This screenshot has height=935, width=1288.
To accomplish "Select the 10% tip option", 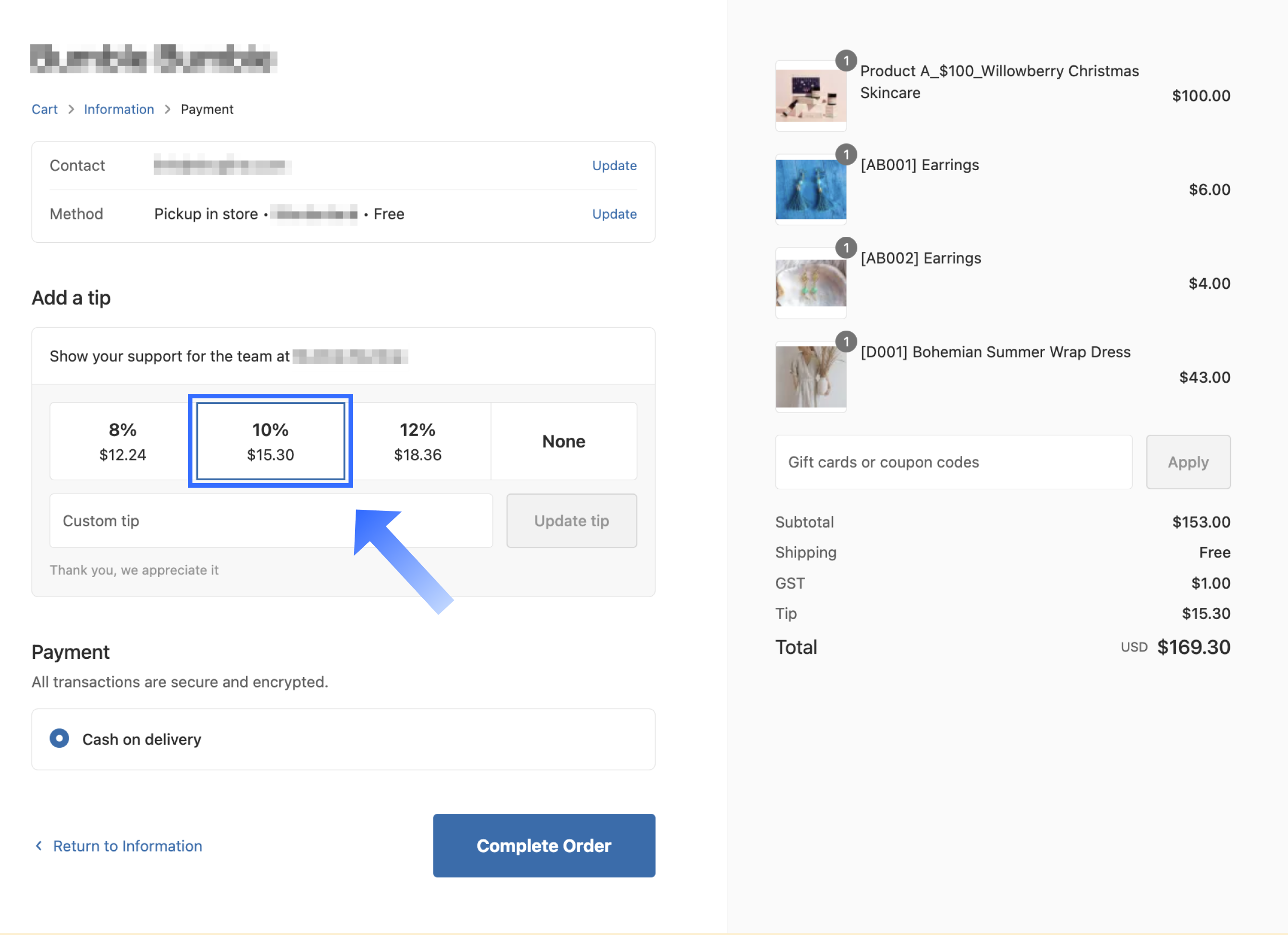I will coord(270,441).
